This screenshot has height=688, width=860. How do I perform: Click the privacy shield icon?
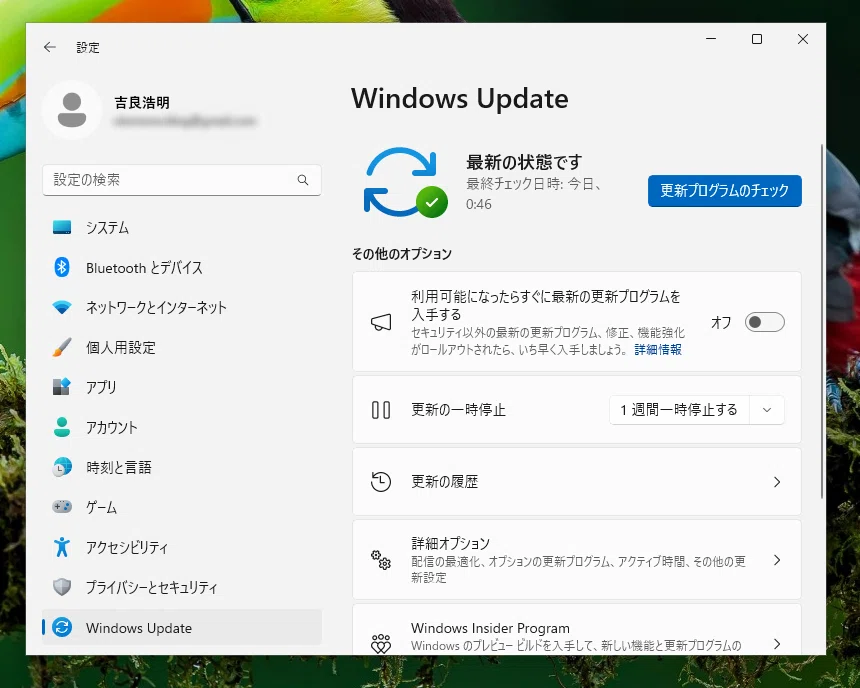point(62,587)
